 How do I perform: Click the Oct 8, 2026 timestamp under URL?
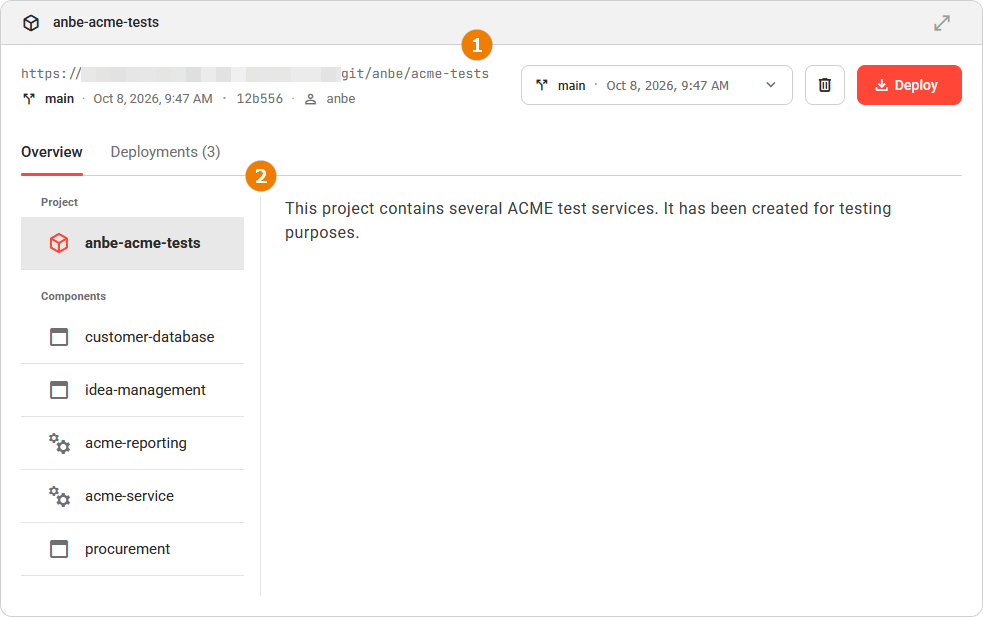(153, 99)
